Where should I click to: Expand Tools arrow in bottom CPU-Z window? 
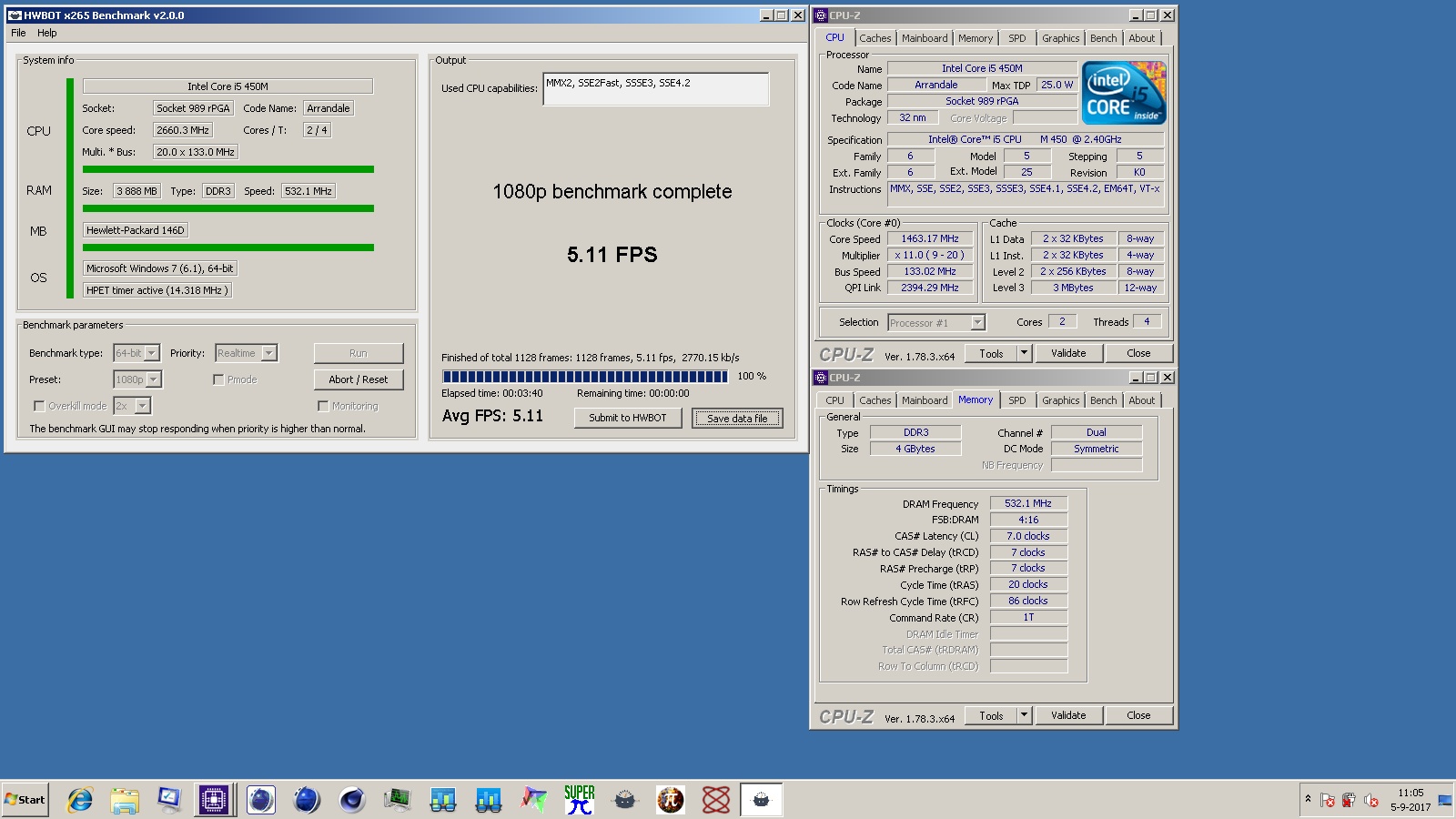tap(1024, 715)
